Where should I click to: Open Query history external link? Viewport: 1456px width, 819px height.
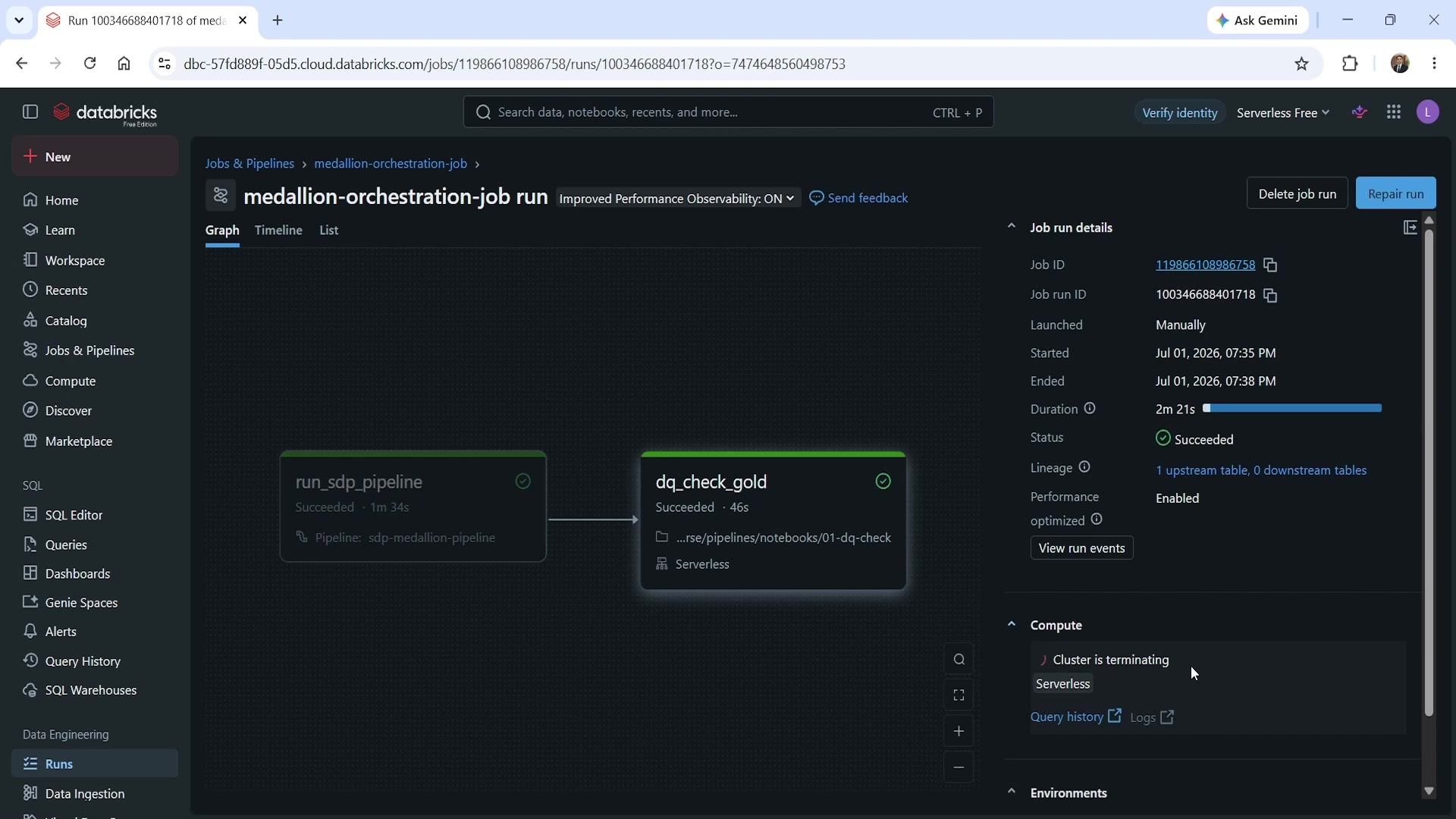point(1075,717)
